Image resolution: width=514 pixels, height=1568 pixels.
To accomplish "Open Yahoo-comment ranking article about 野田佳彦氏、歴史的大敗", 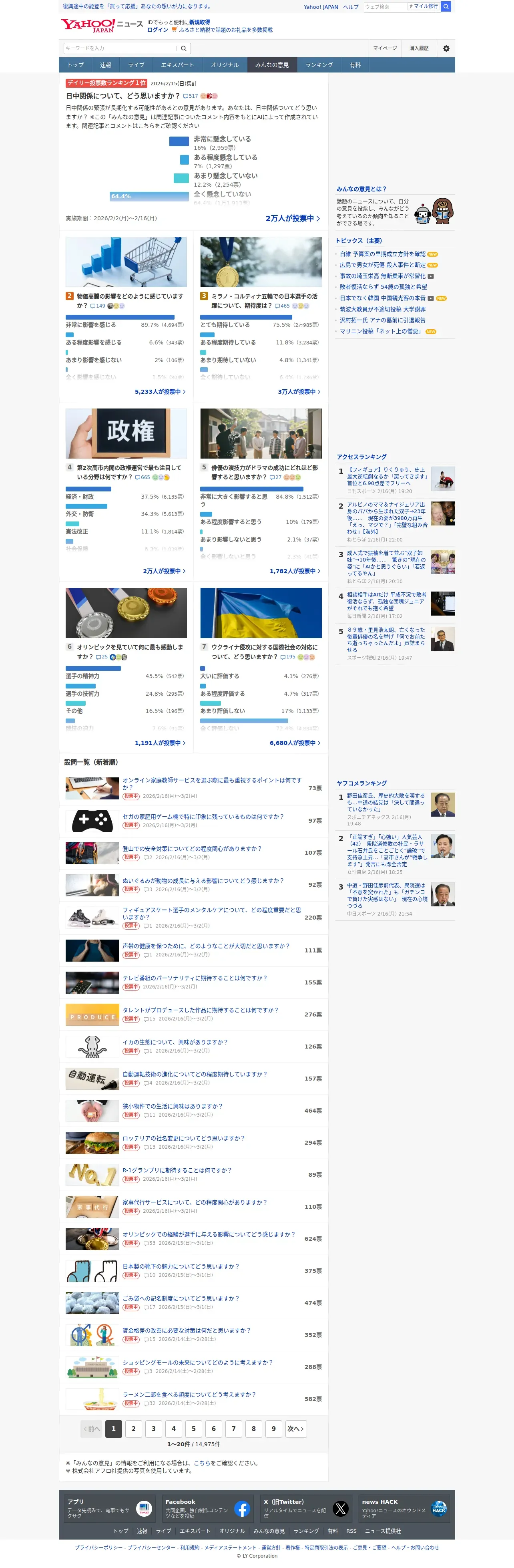I will [386, 802].
